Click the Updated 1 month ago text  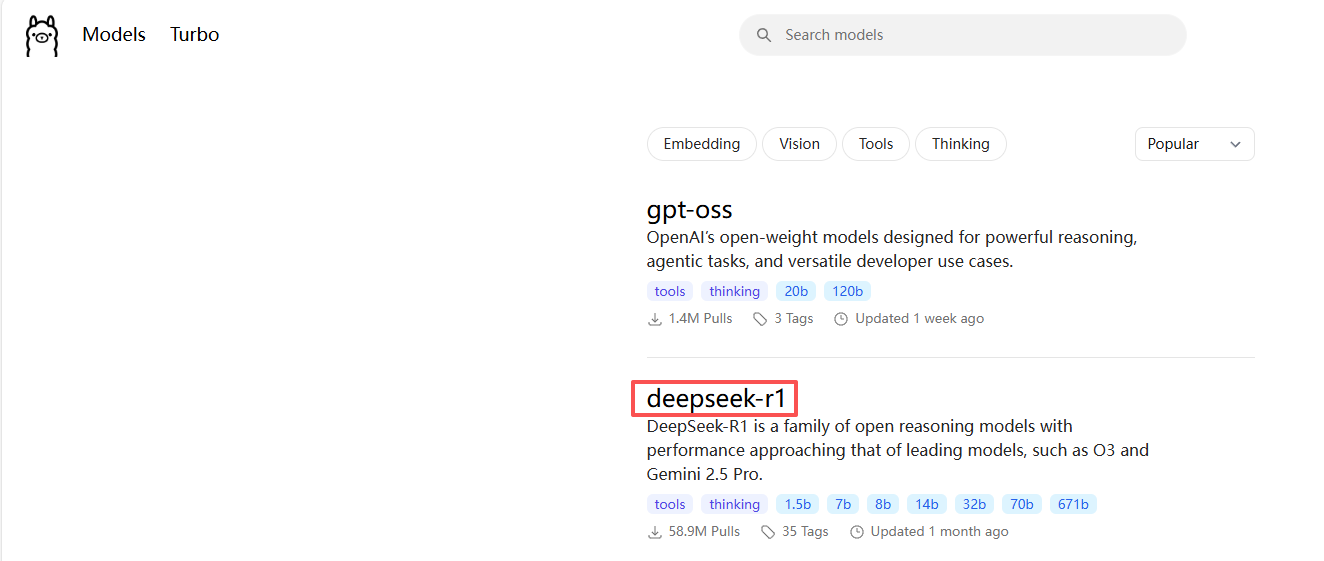pos(940,532)
